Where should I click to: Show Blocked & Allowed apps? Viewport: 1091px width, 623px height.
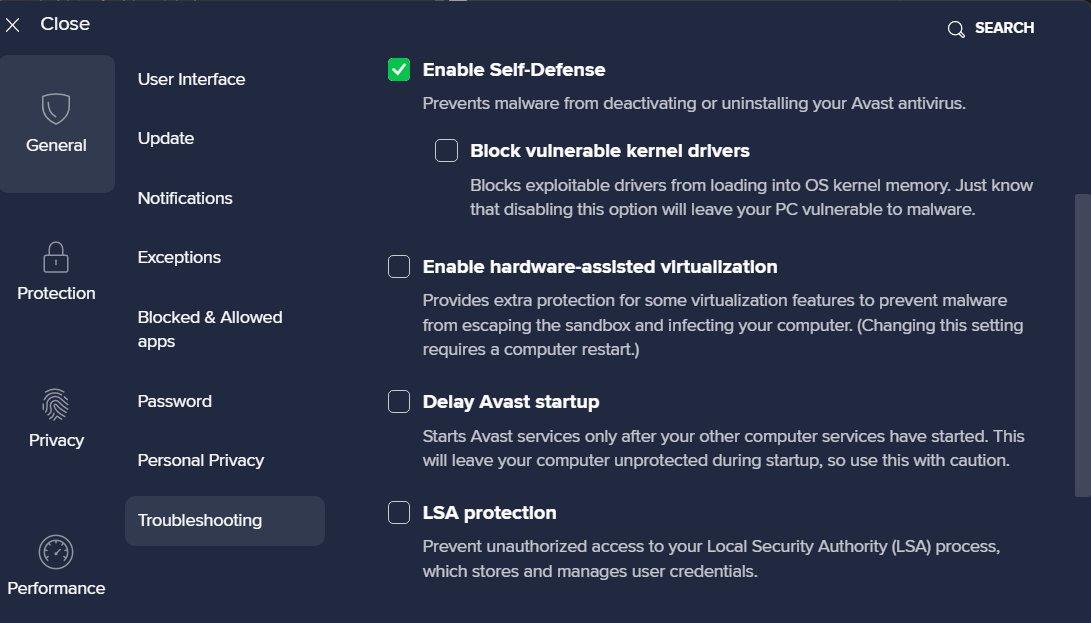210,329
